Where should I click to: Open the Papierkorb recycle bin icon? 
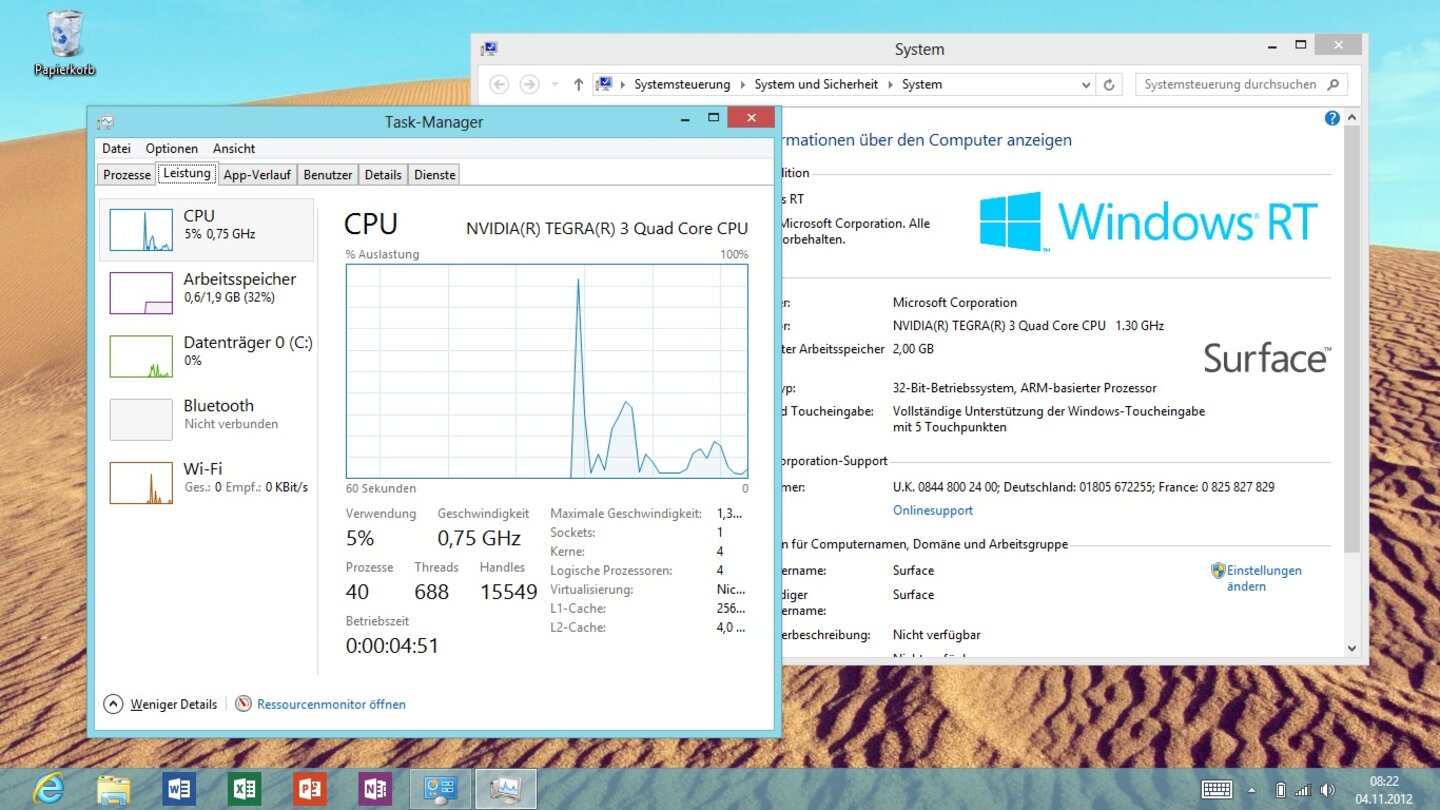tap(65, 43)
